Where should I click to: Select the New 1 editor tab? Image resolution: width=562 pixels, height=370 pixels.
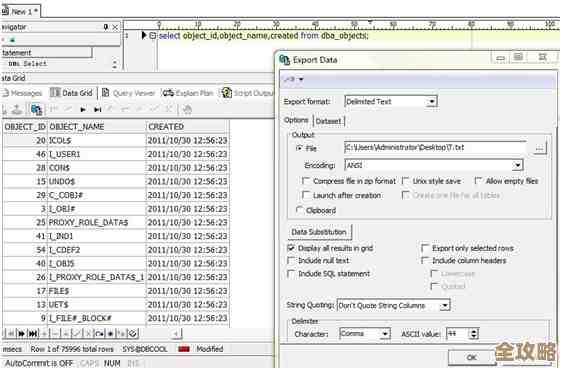[21, 11]
